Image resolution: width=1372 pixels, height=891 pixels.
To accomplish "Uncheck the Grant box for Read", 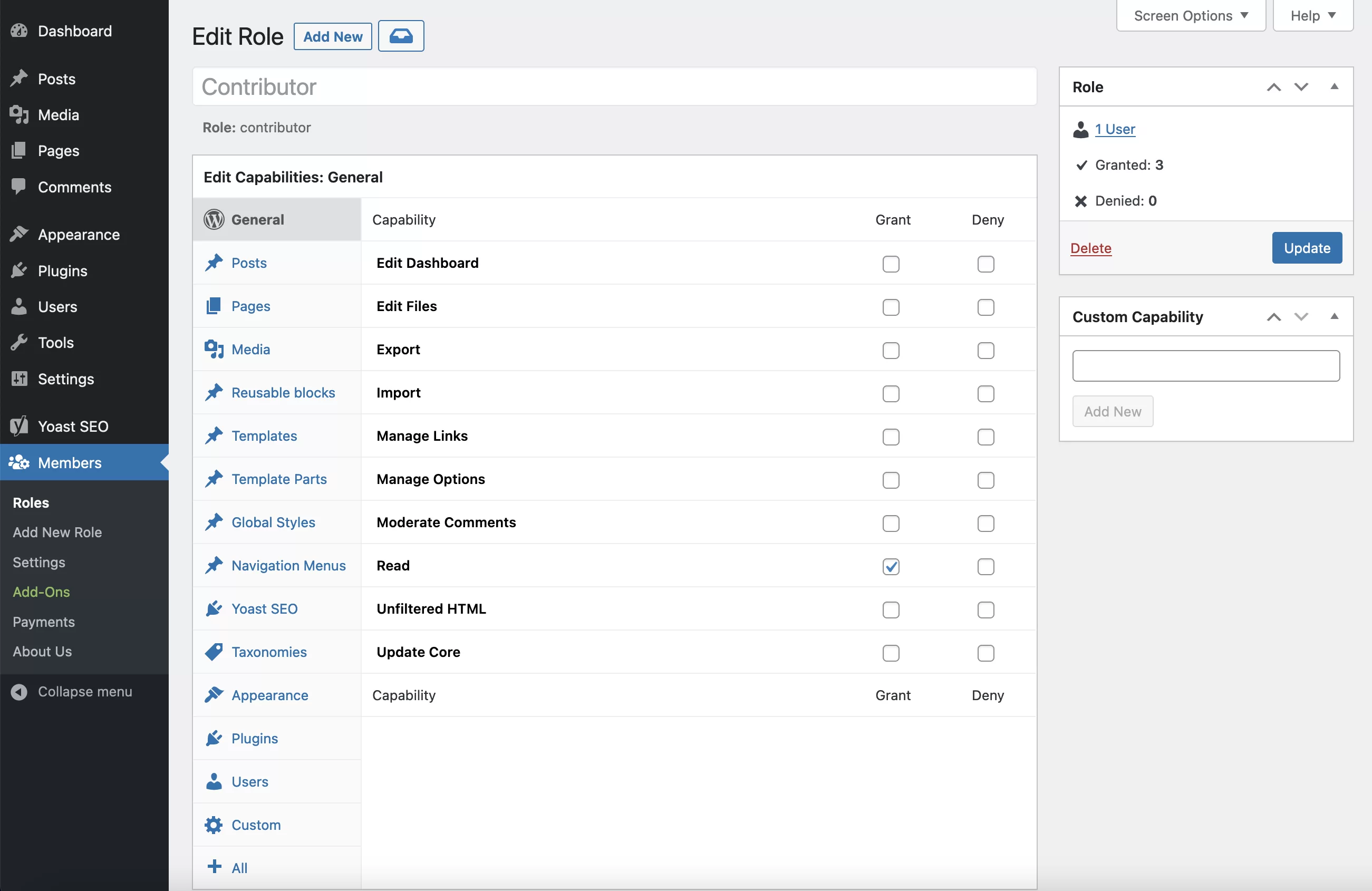I will [891, 567].
